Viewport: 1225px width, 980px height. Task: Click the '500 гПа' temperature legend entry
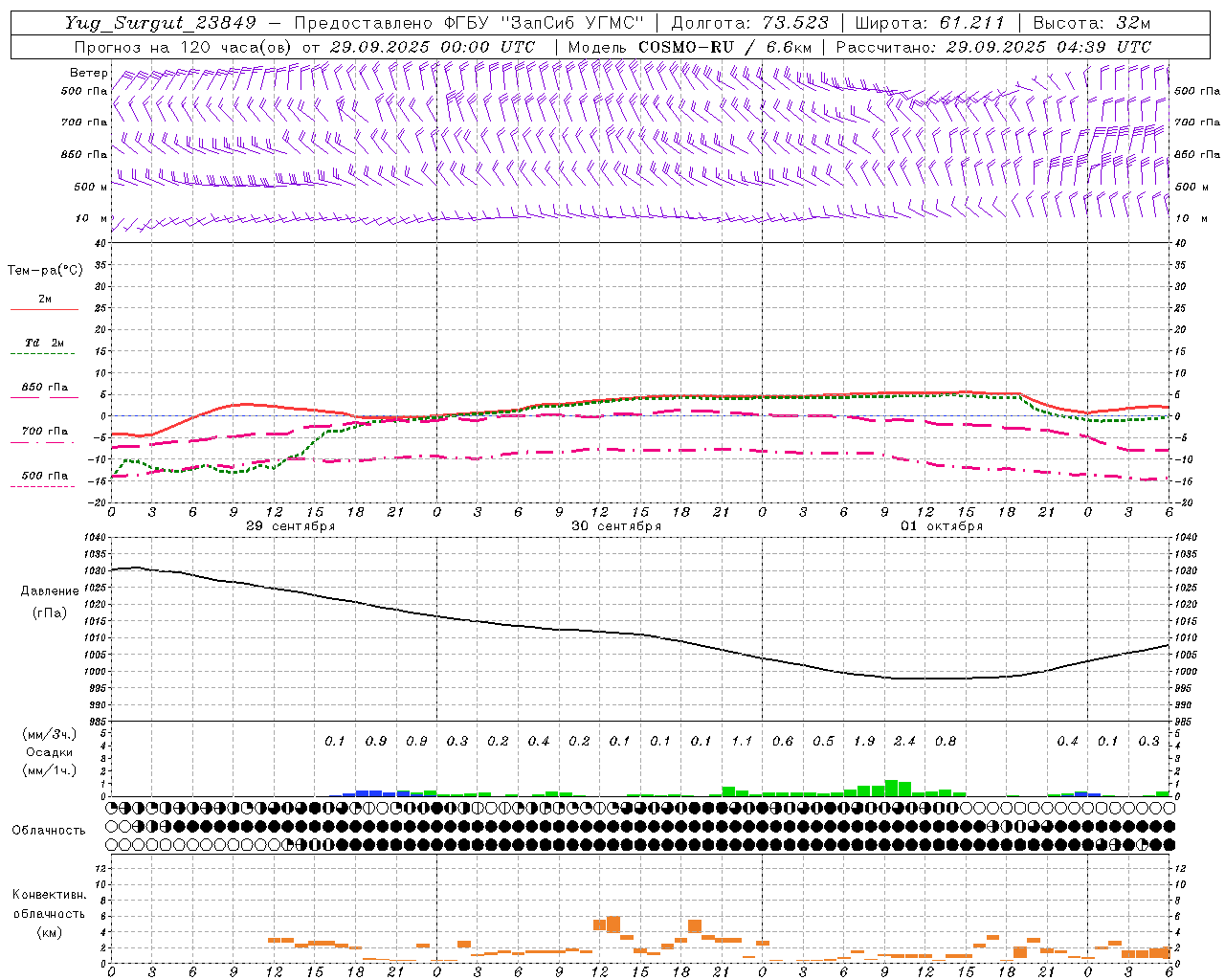click(x=45, y=476)
